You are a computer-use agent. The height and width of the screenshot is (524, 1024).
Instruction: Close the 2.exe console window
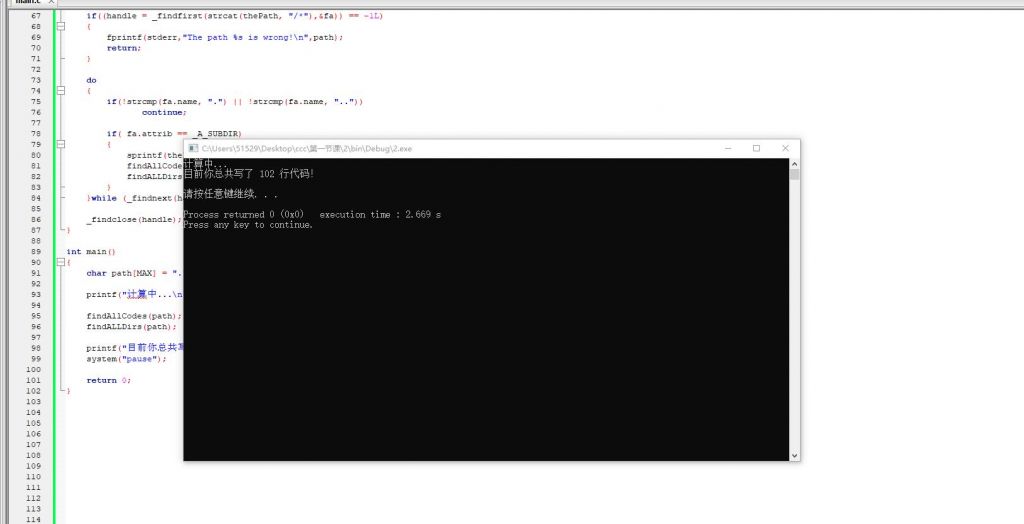pos(785,148)
